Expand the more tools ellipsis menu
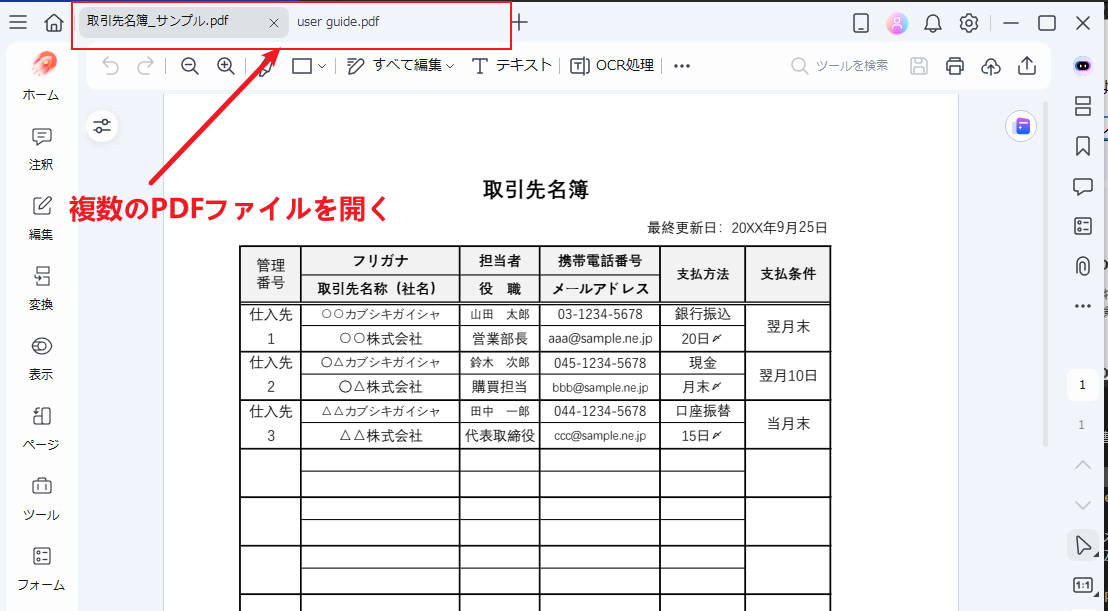Screen dimensions: 1108x611 [x=682, y=65]
